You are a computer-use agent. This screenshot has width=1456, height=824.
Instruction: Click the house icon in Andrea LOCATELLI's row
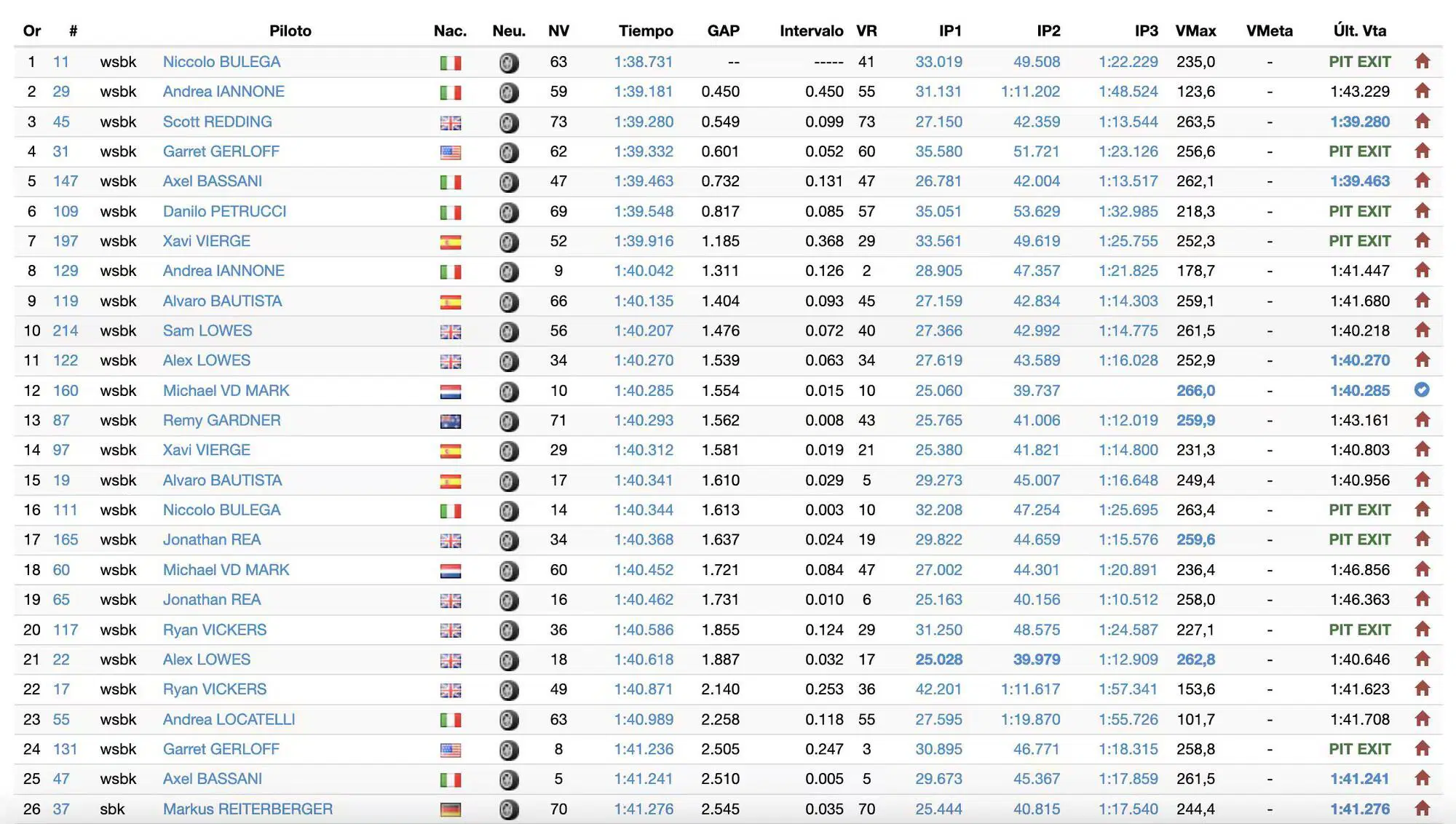[1422, 719]
